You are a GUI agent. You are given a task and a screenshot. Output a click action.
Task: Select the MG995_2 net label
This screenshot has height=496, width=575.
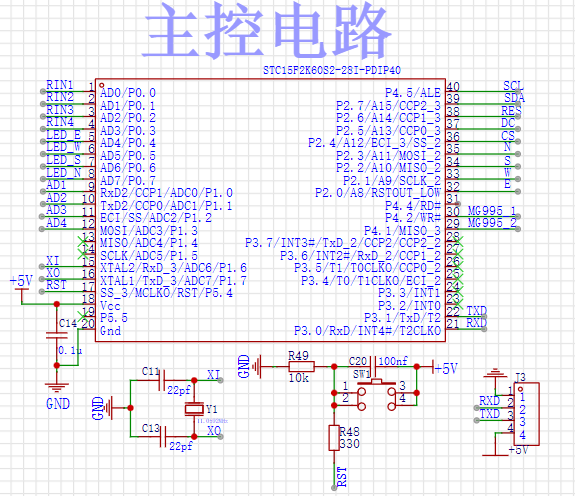tap(492, 223)
